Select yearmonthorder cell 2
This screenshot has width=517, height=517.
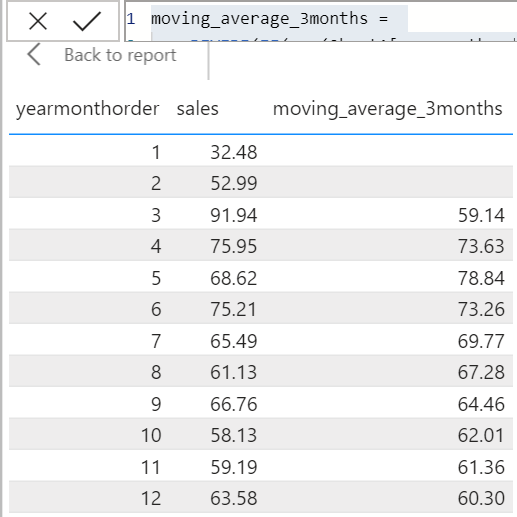(156, 183)
